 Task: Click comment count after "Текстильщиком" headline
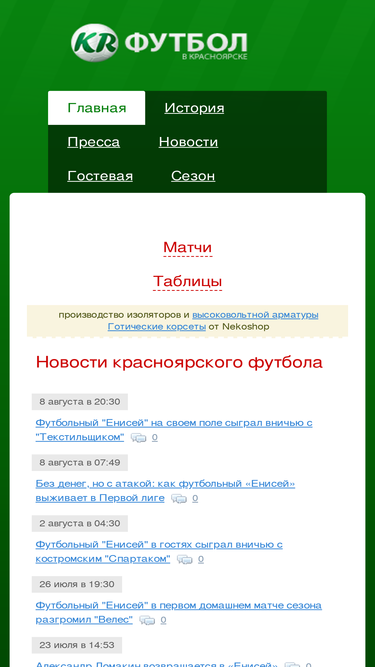pos(155,437)
